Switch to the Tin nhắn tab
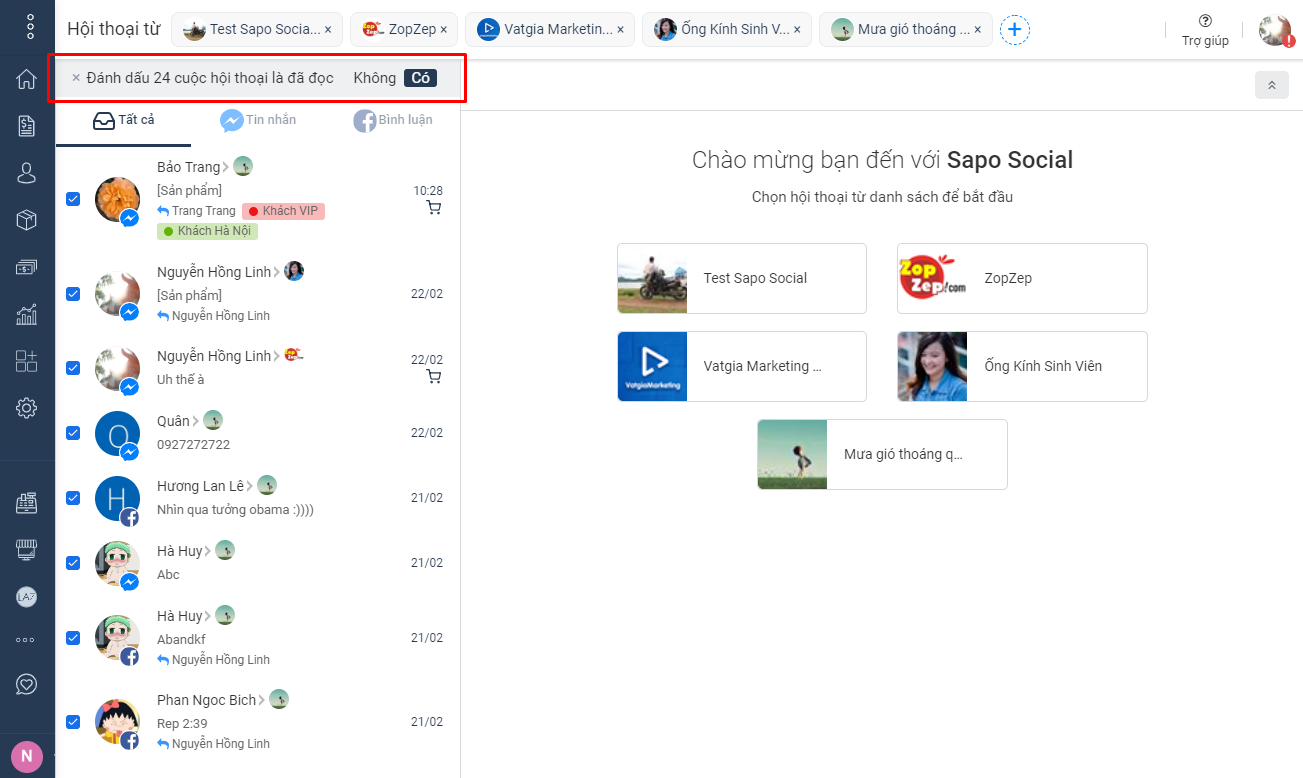 pyautogui.click(x=258, y=121)
